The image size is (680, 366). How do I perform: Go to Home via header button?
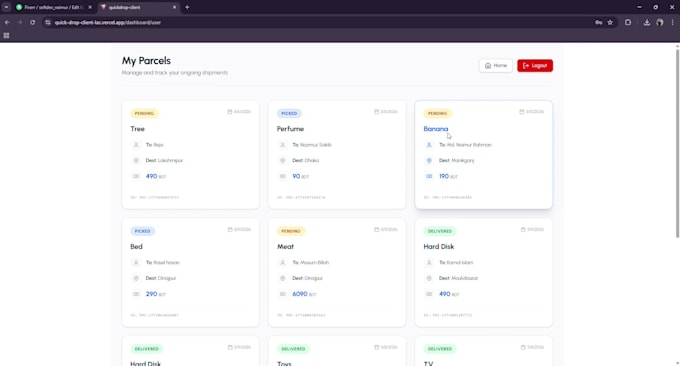click(496, 65)
